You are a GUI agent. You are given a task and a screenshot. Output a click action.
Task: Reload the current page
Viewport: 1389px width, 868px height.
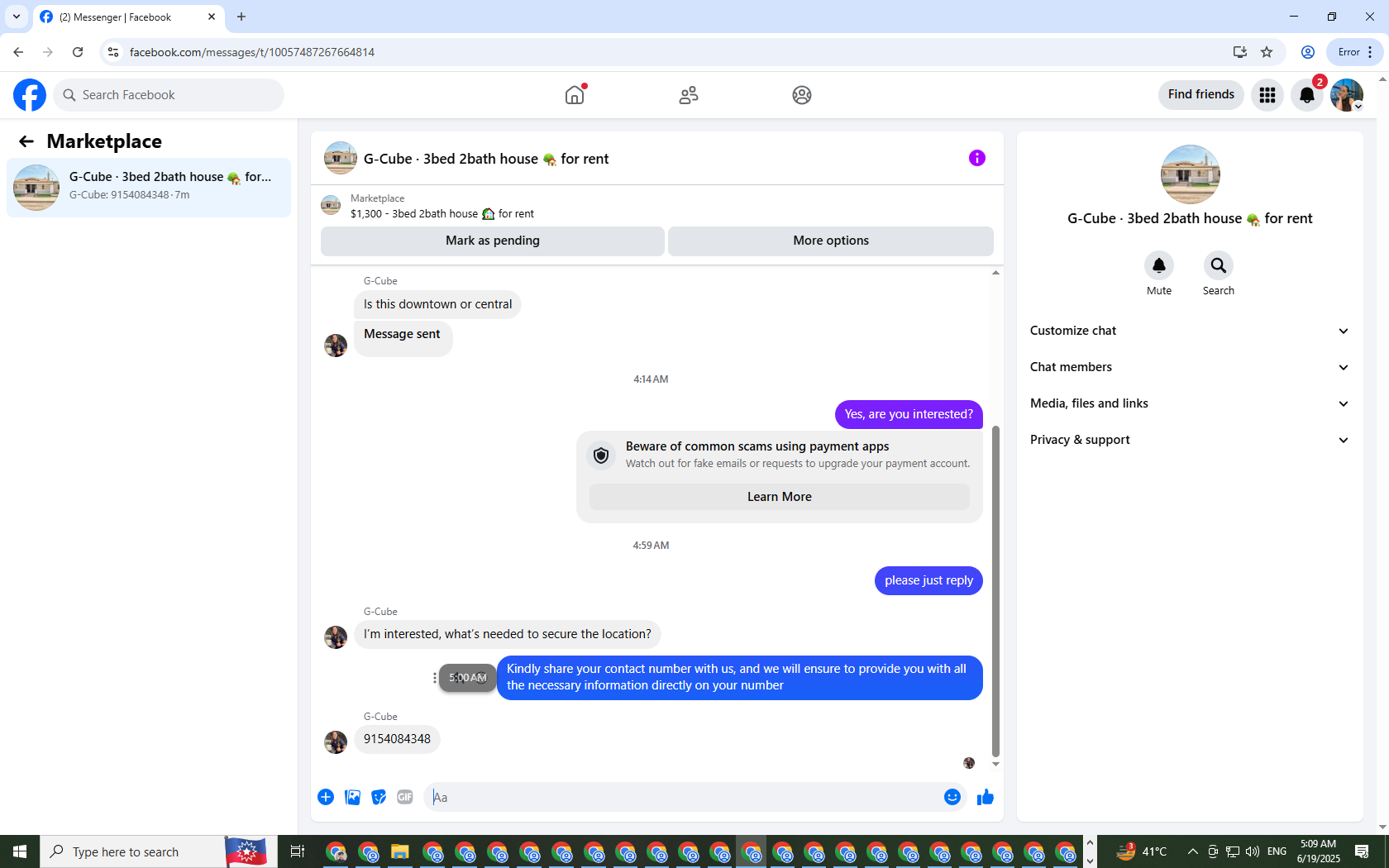78,52
